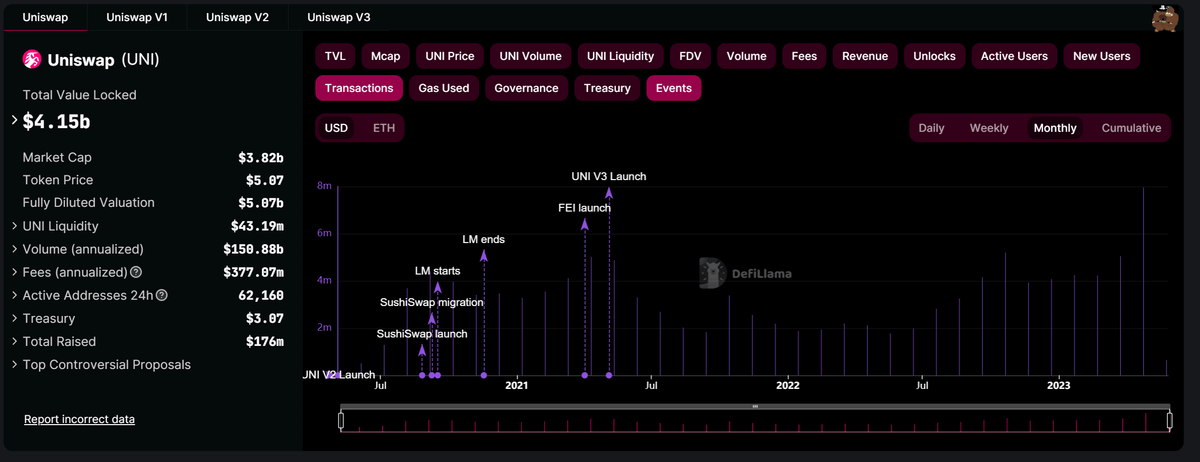This screenshot has height=462, width=1200.
Task: Toggle the Events overlay on chart
Action: point(673,88)
